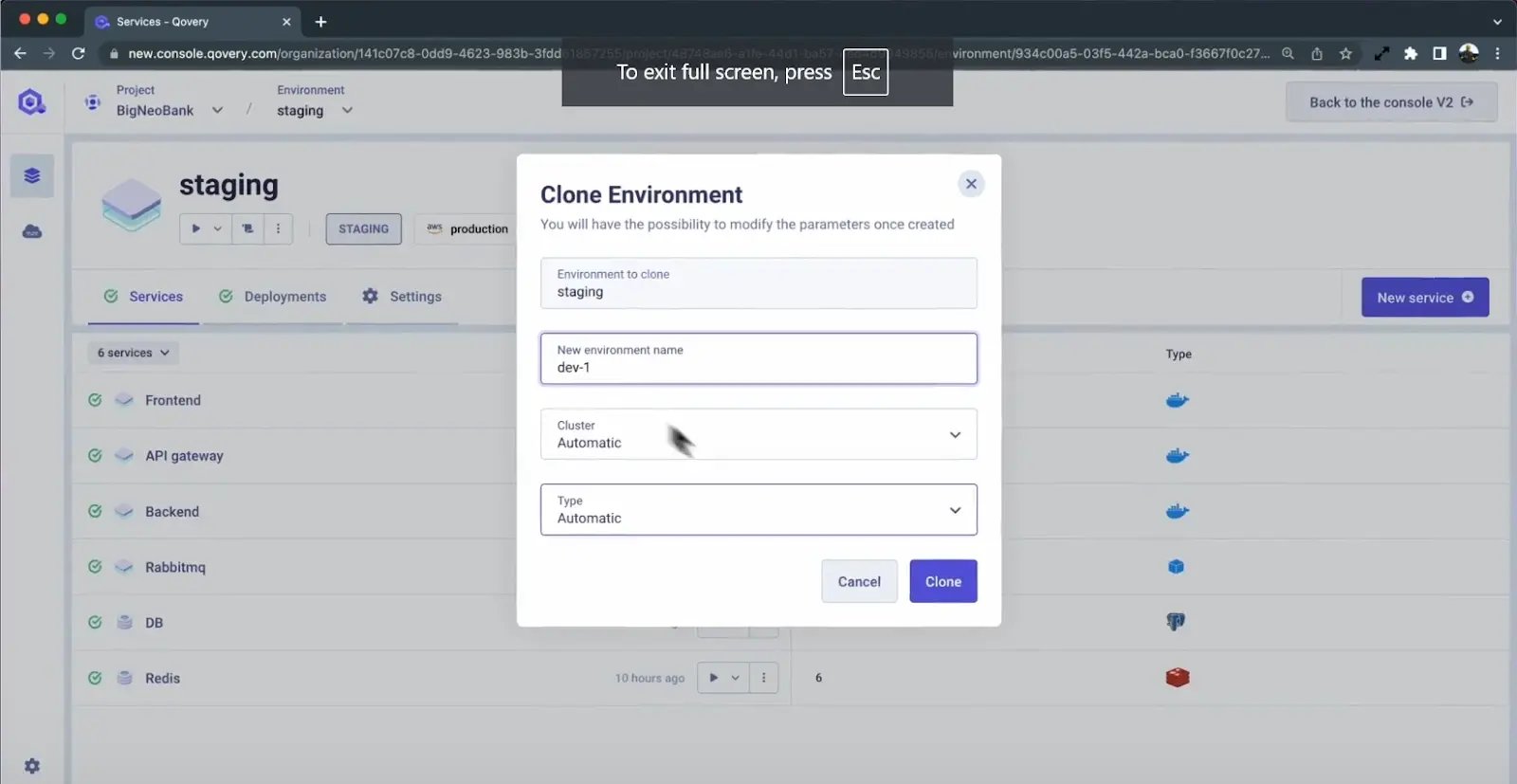The image size is (1517, 784).
Task: Open the browser profile avatar
Action: (x=1469, y=53)
